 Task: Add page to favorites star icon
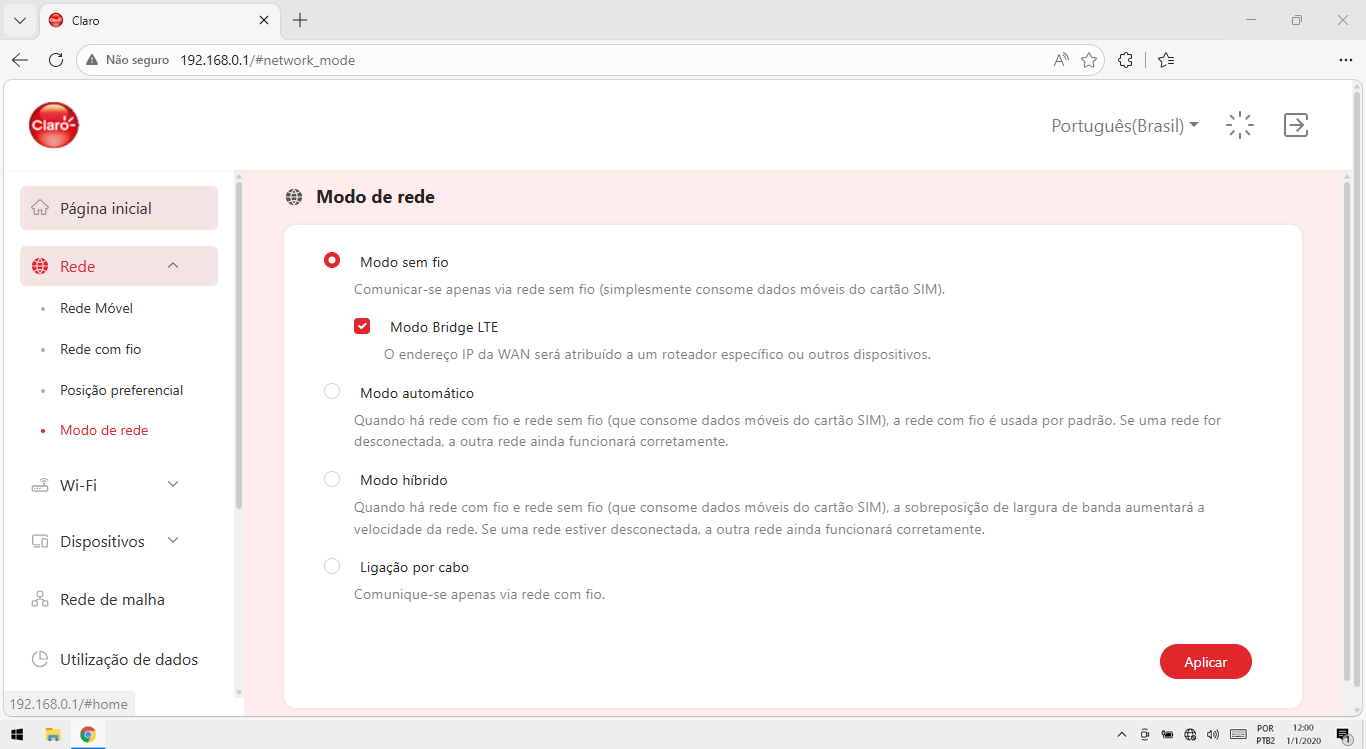click(x=1089, y=60)
